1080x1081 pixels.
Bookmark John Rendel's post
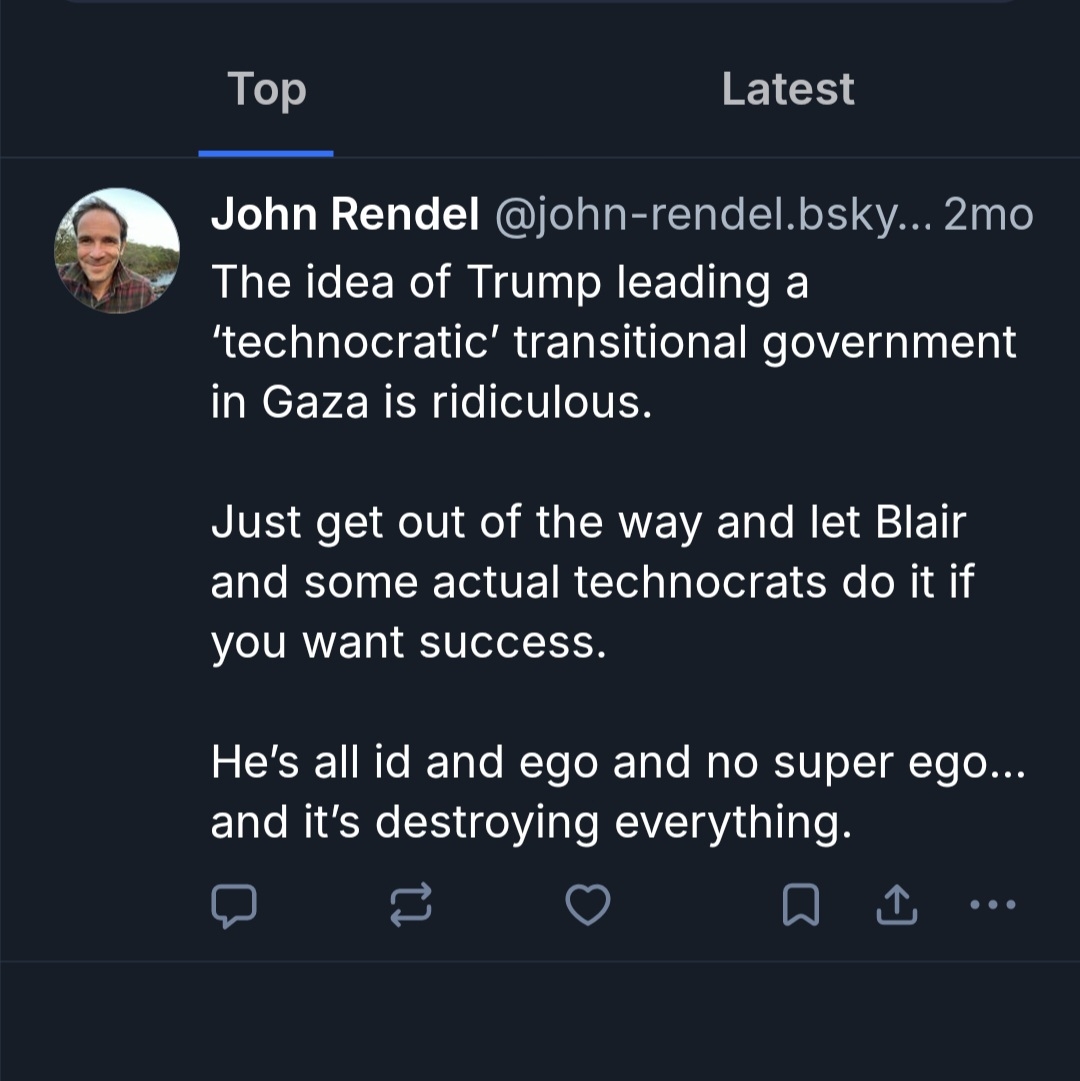800,906
